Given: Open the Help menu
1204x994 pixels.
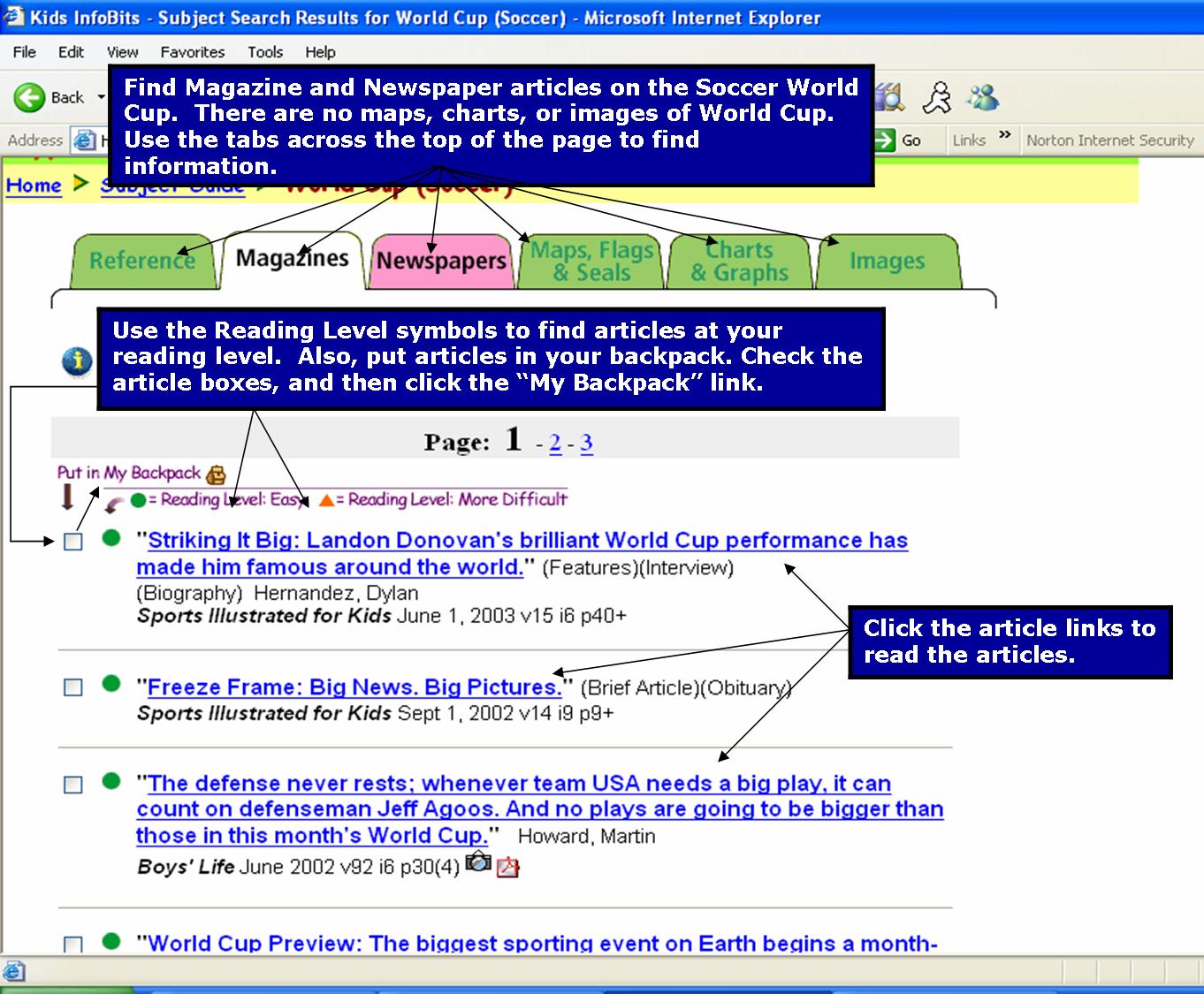Looking at the screenshot, I should pos(320,52).
